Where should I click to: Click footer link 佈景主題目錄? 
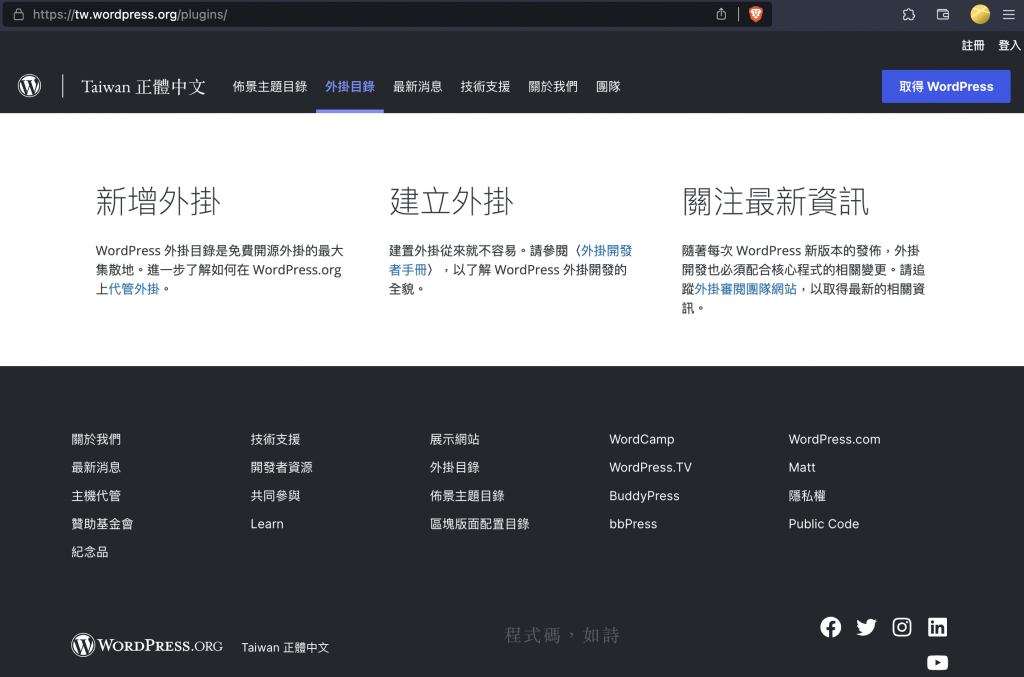pos(467,496)
